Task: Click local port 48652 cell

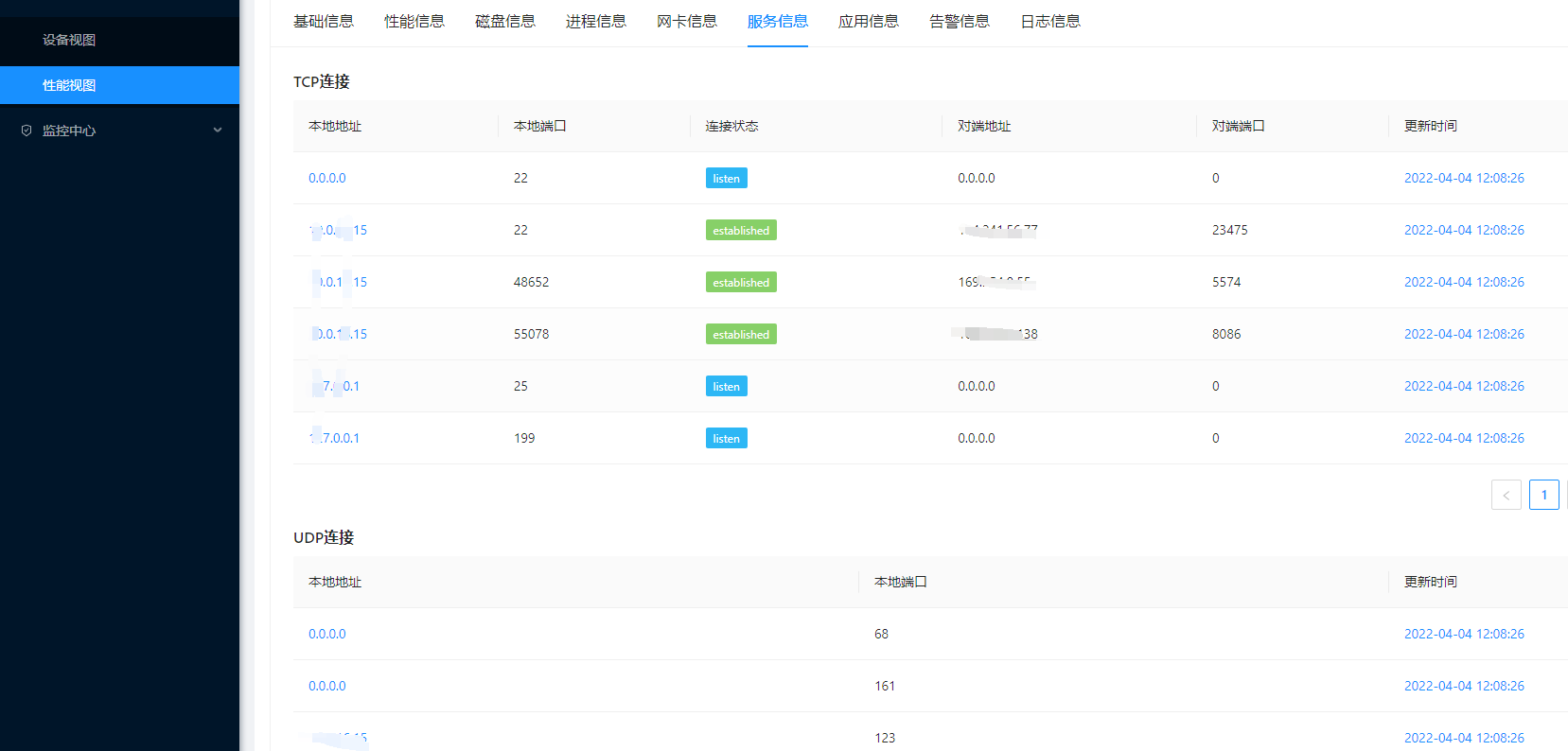Action: click(x=532, y=282)
